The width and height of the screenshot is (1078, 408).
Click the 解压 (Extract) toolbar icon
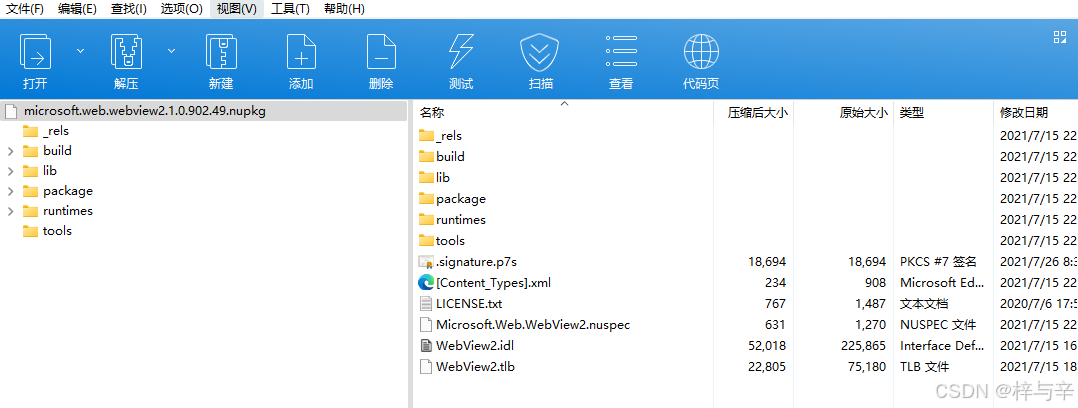tap(126, 52)
